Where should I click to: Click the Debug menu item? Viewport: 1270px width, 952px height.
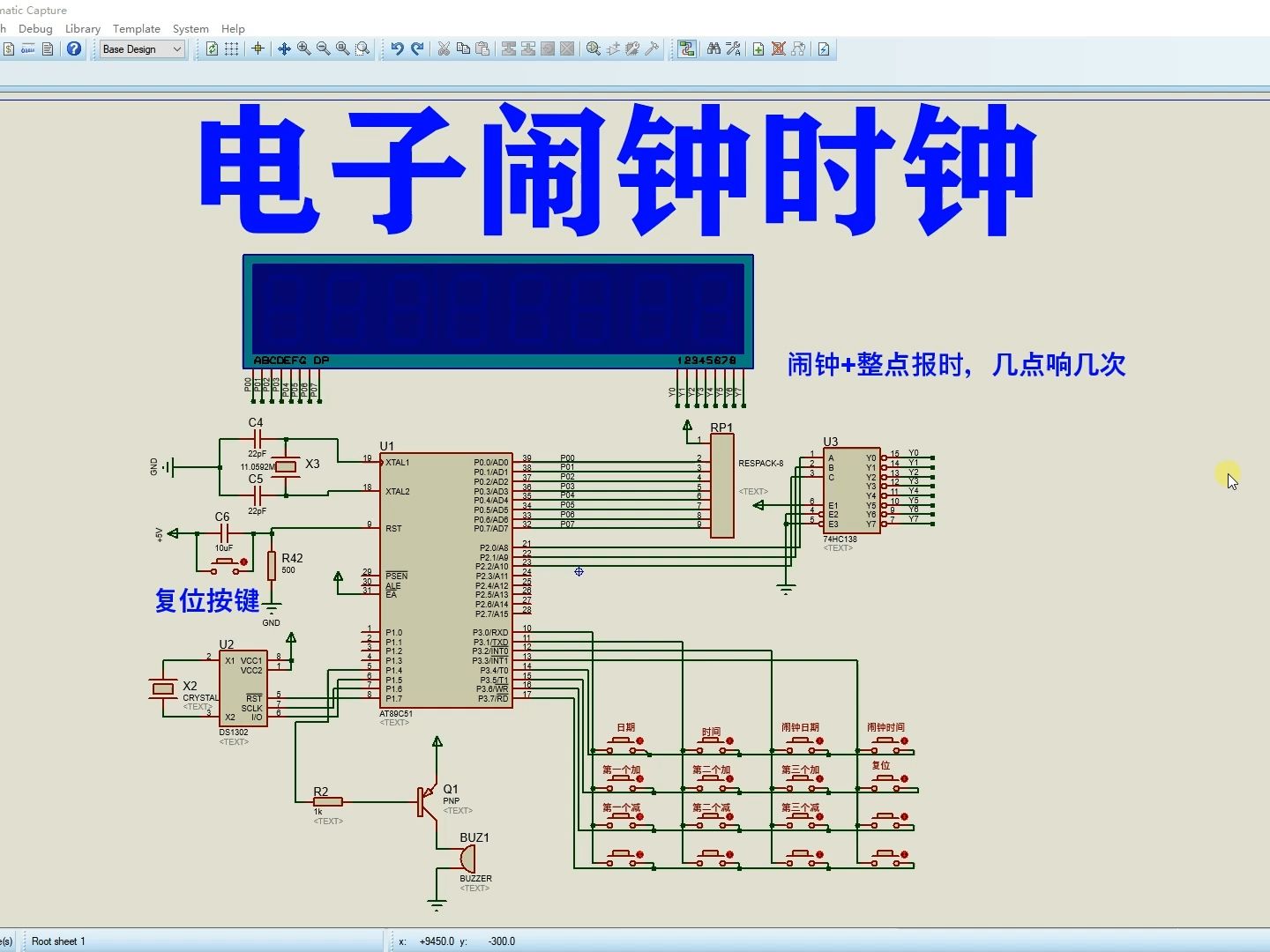click(x=35, y=28)
